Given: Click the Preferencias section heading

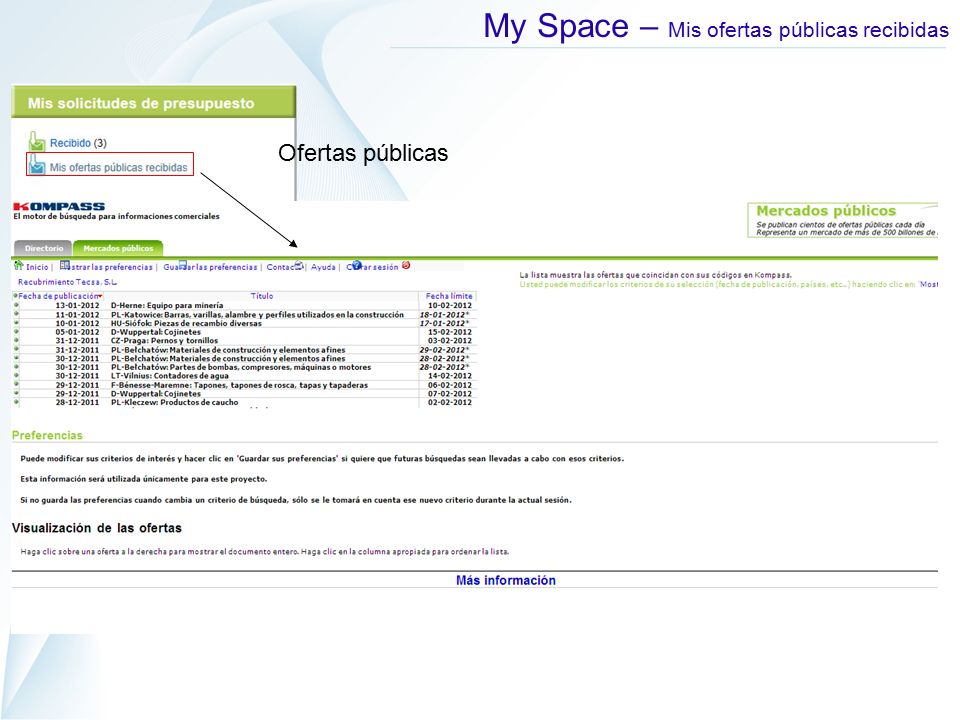Looking at the screenshot, I should 47,435.
